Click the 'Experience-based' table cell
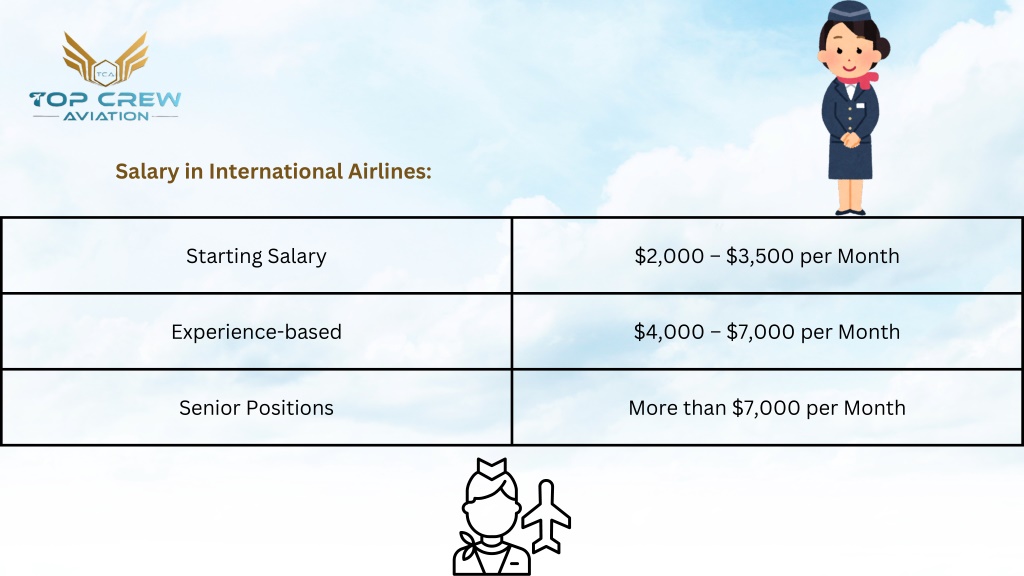 coord(257,331)
